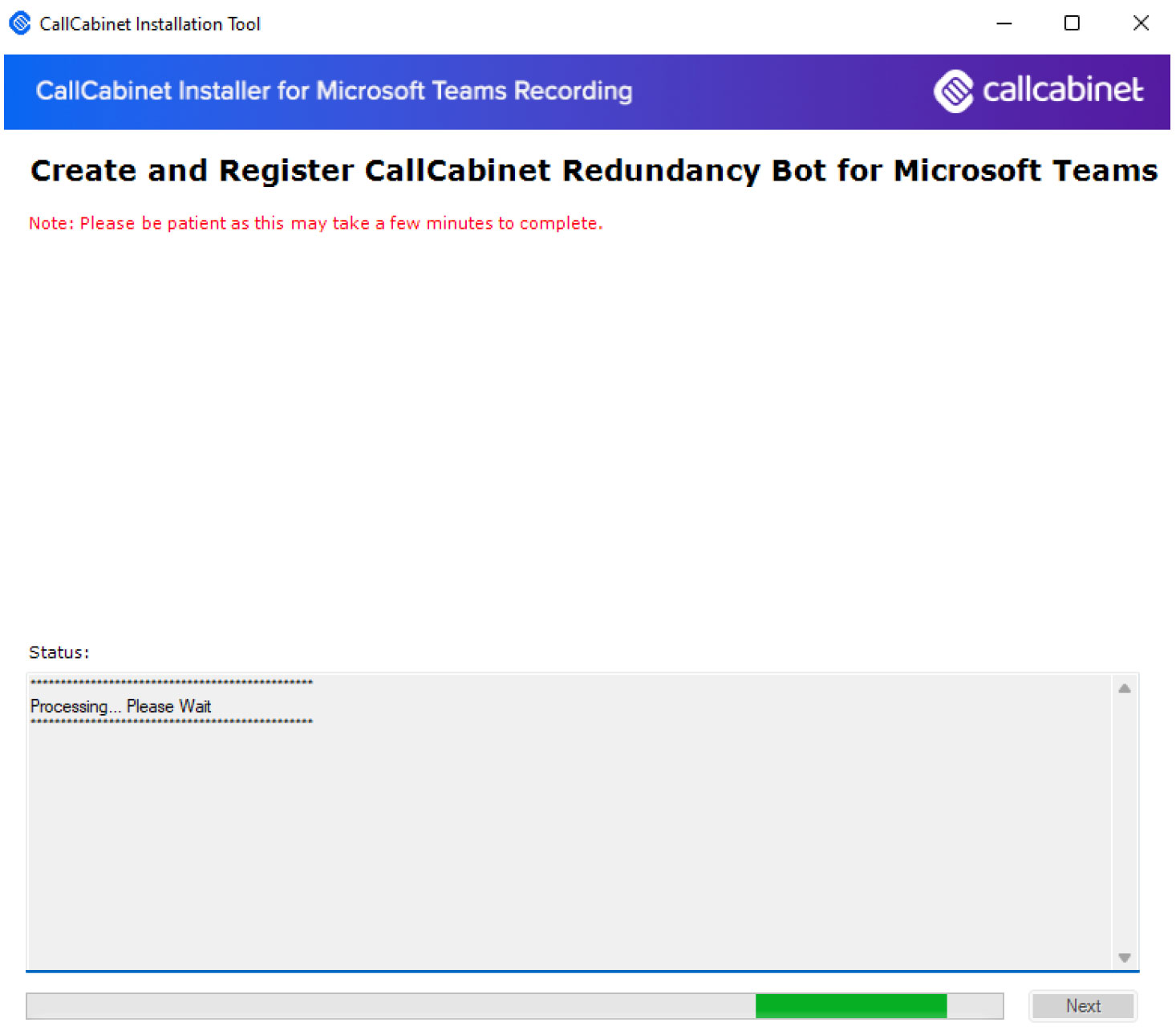Click the 'Processing... Please Wait' status text
This screenshot has width=1176, height=1035.
120,706
